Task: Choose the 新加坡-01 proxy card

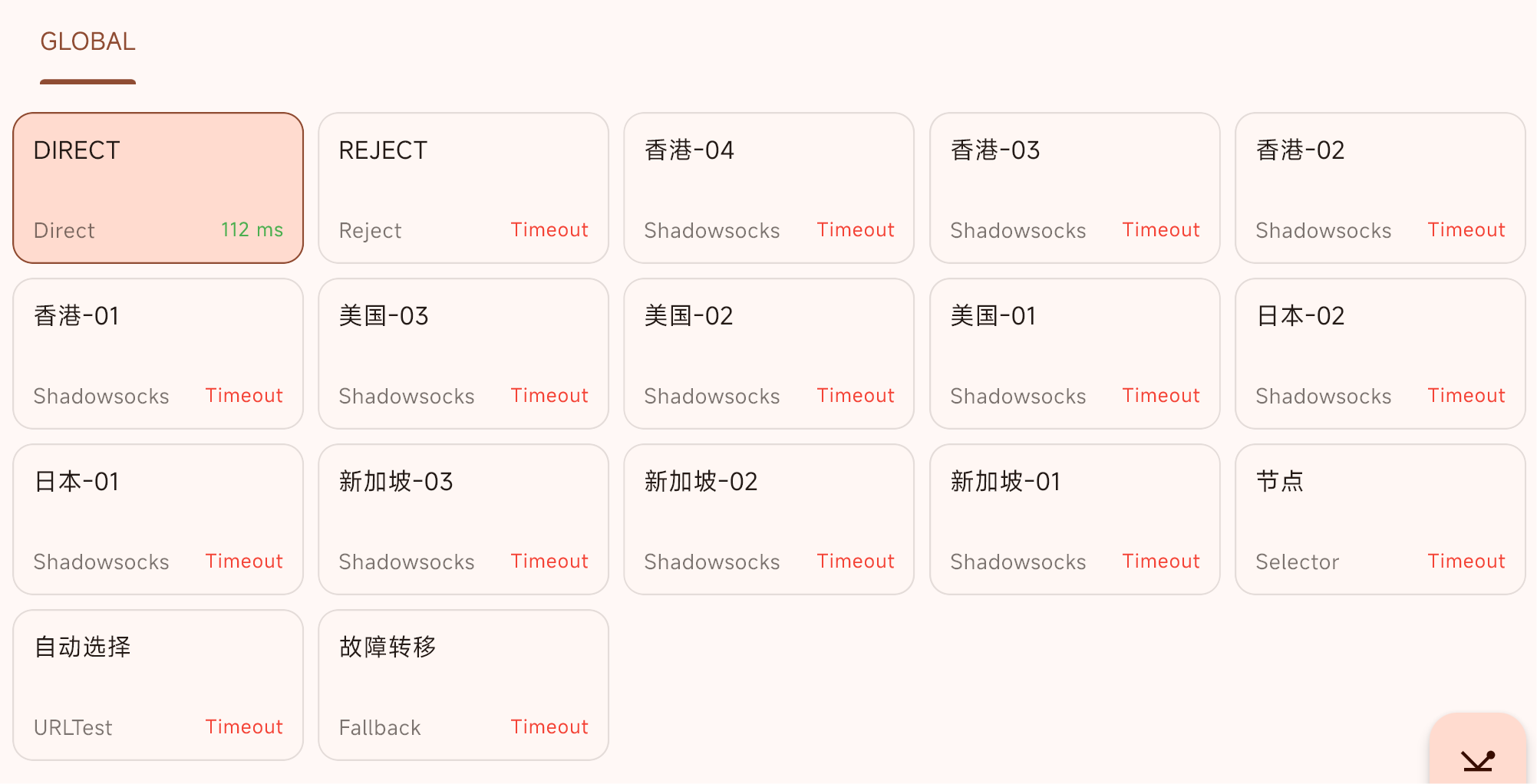Action: [1075, 519]
